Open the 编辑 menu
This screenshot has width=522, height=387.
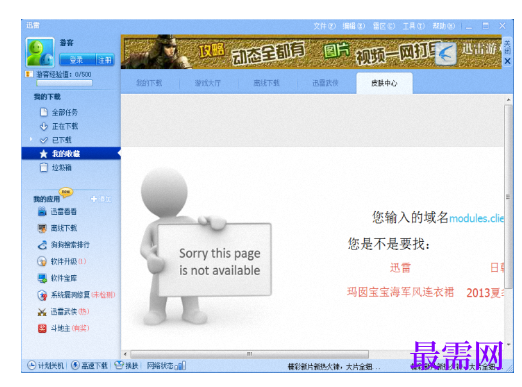pyautogui.click(x=354, y=26)
